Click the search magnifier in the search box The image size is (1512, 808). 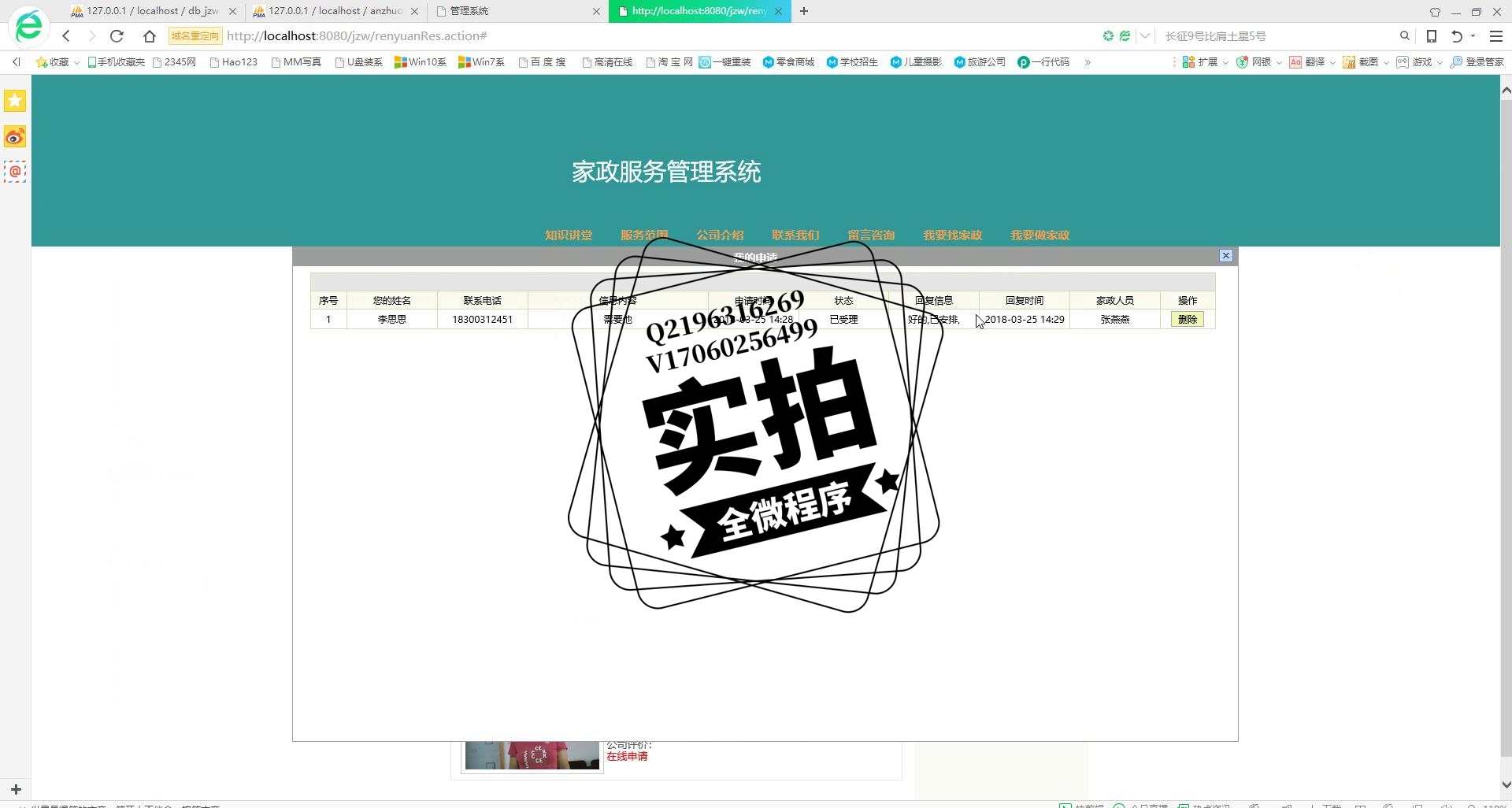click(1404, 35)
